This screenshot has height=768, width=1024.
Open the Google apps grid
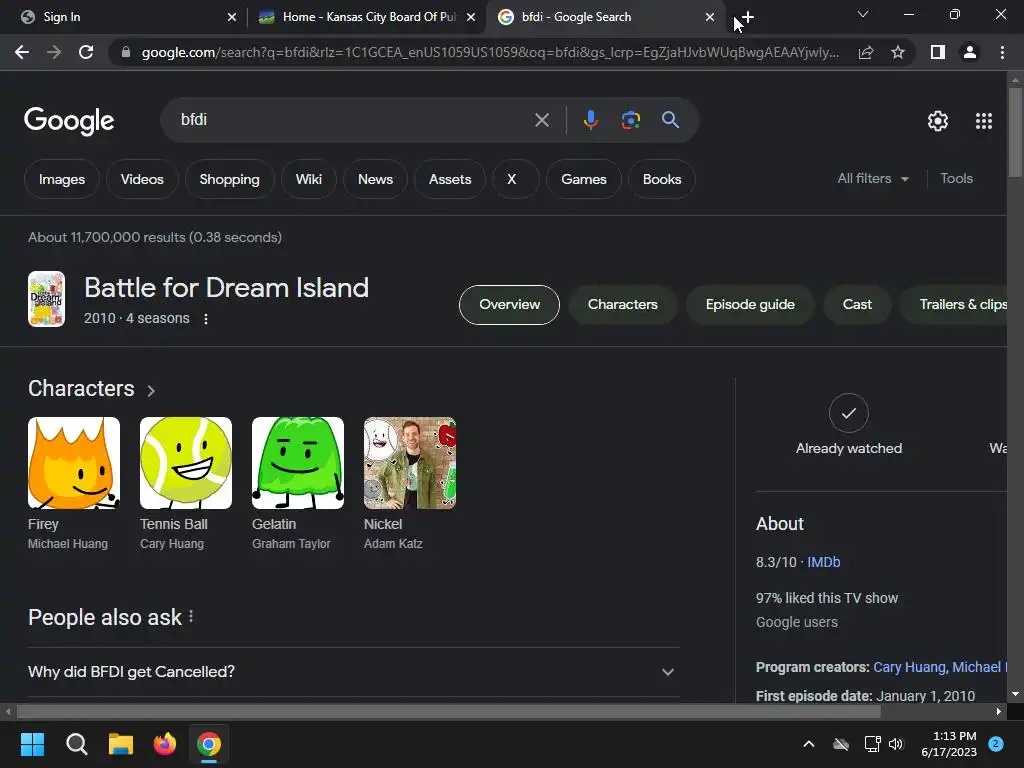[x=984, y=121]
